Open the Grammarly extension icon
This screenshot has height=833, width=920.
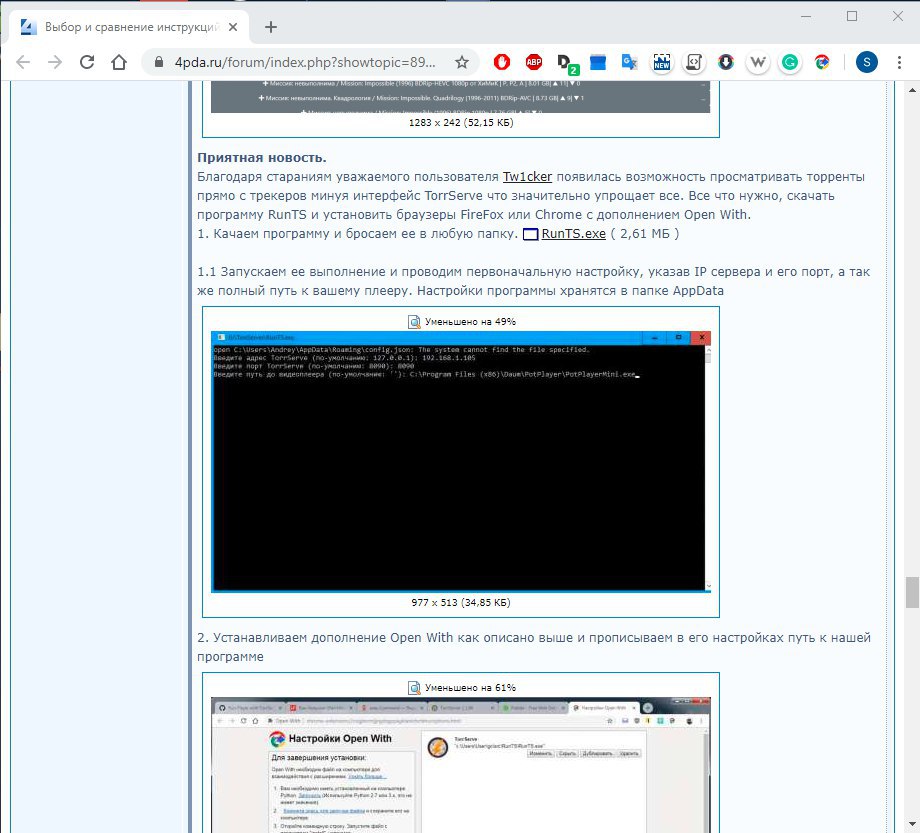[x=790, y=62]
